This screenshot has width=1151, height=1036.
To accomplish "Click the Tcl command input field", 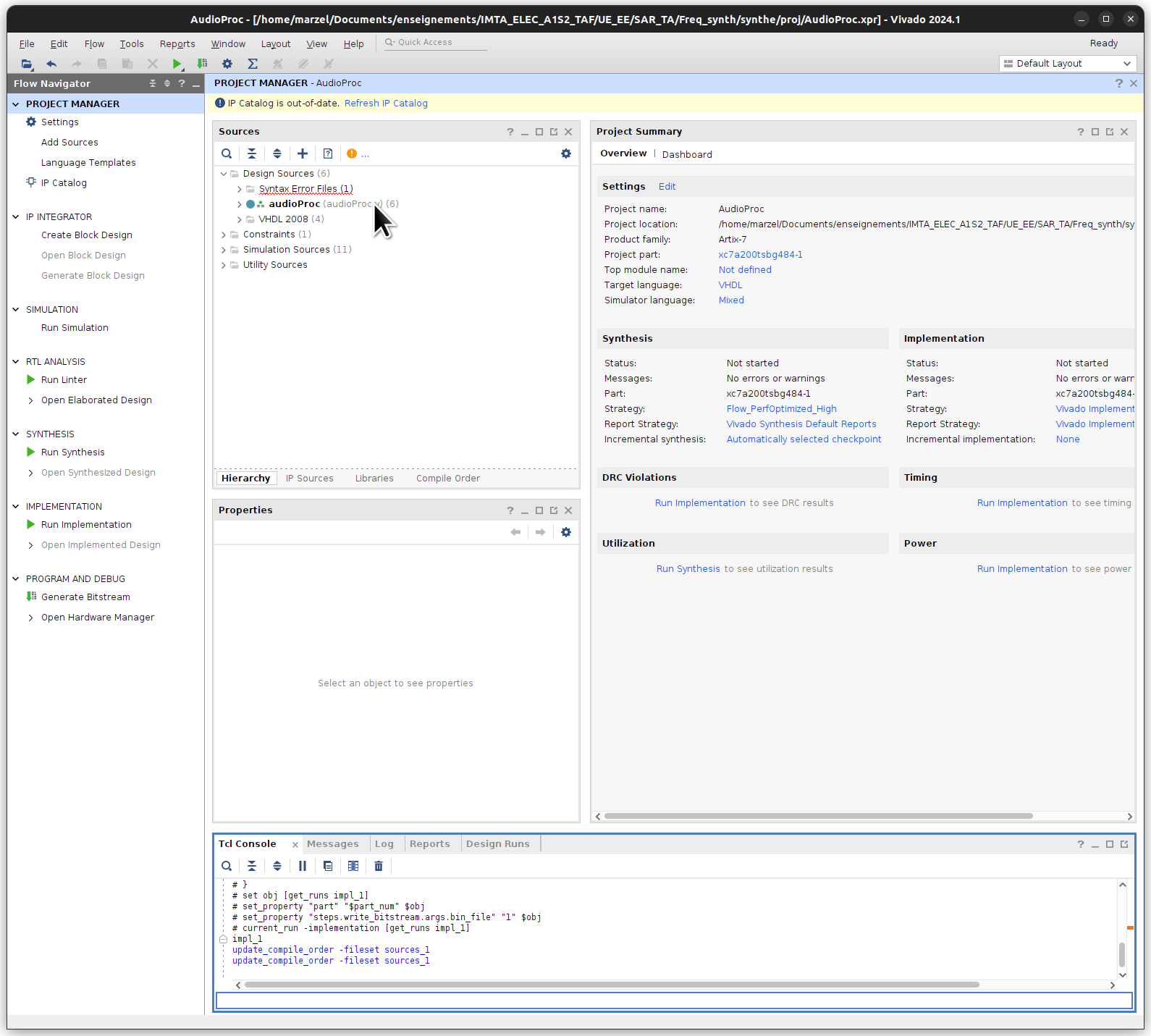I will [674, 1001].
